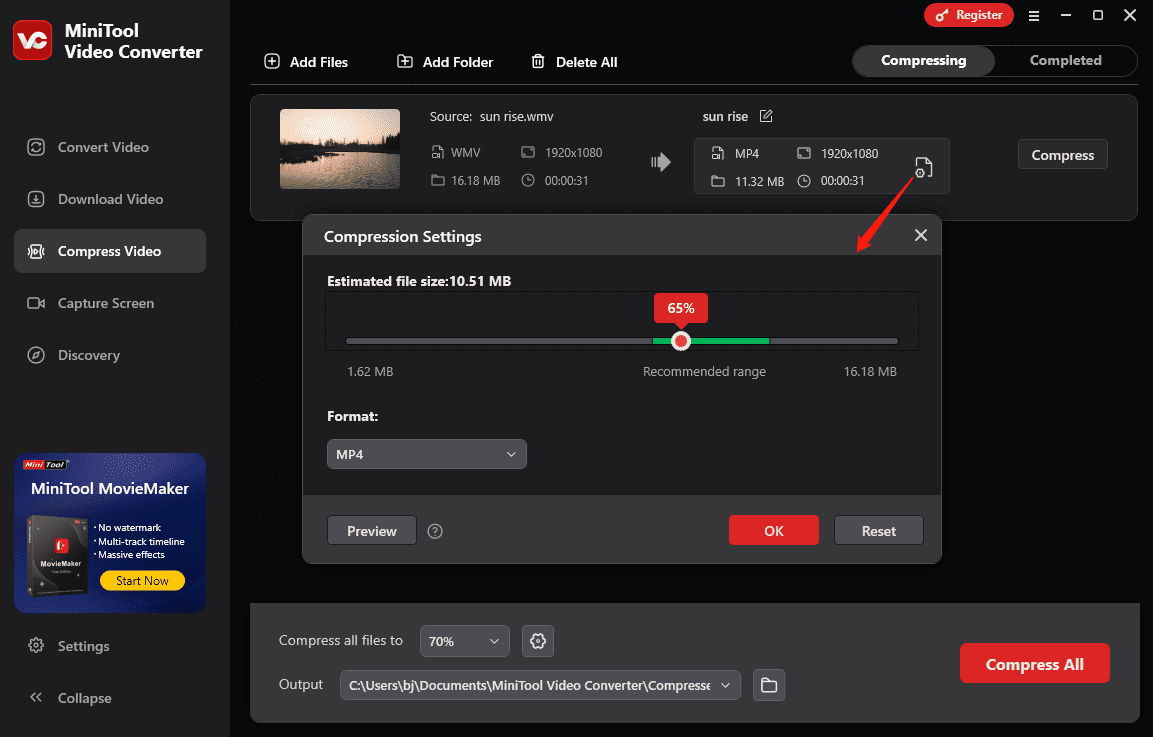Click the sidebar Settings gear icon
1153x737 pixels.
[x=36, y=645]
